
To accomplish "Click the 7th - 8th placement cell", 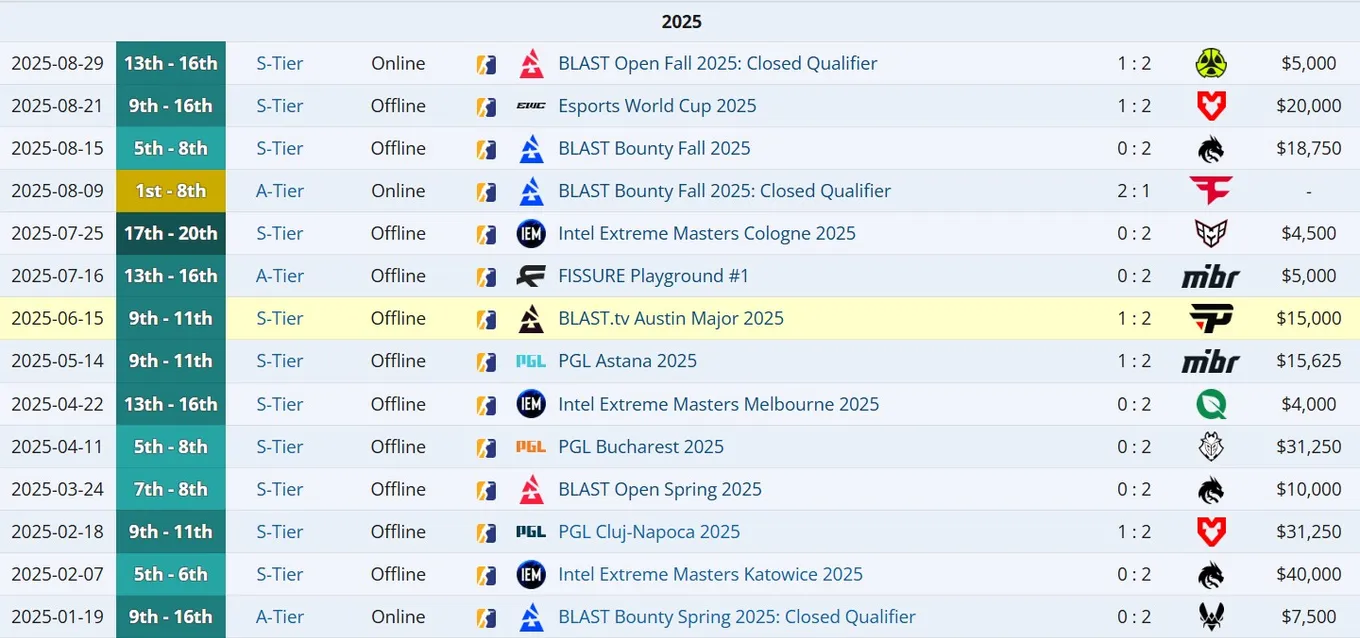I will [171, 489].
